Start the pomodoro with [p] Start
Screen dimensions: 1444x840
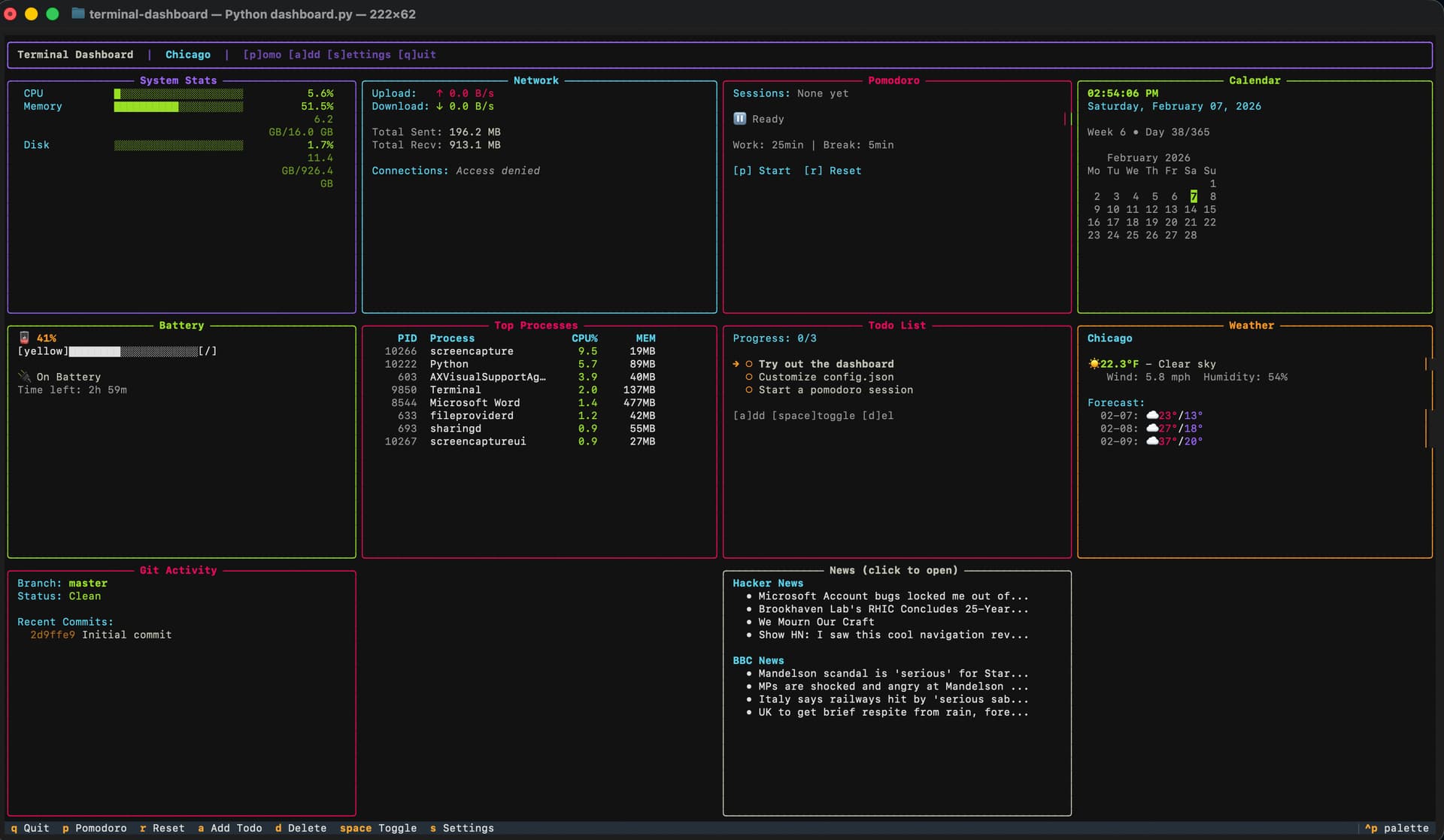(x=762, y=171)
